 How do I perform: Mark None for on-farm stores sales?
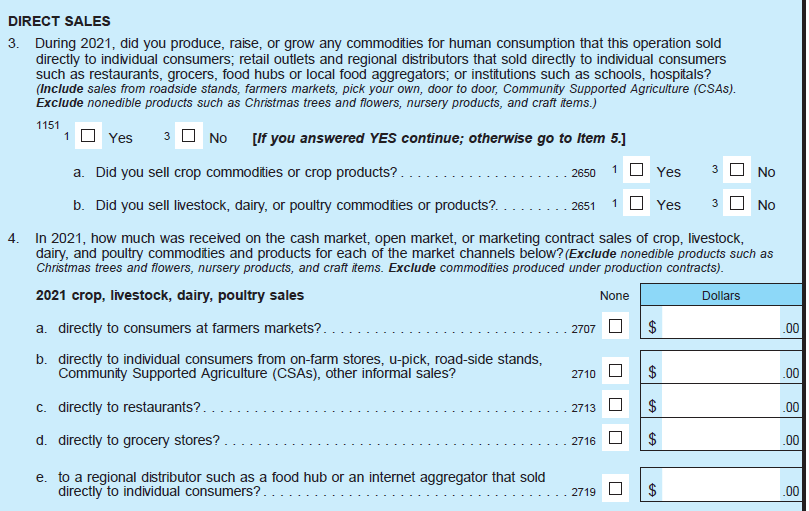[615, 372]
